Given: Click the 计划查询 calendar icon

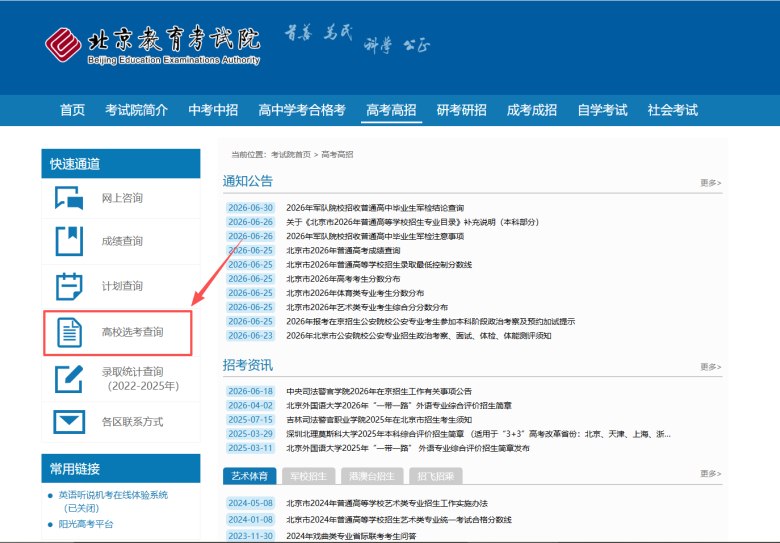Looking at the screenshot, I should (69, 286).
